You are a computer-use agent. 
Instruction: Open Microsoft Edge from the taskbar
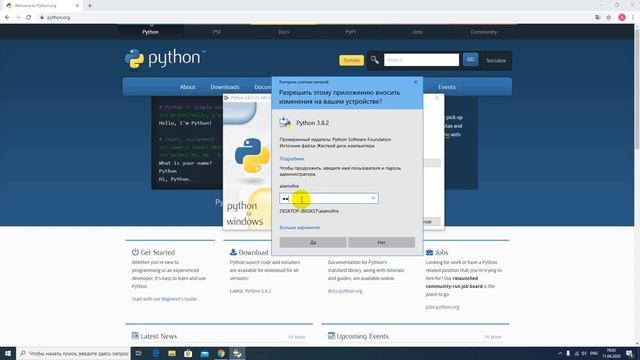tap(156, 353)
